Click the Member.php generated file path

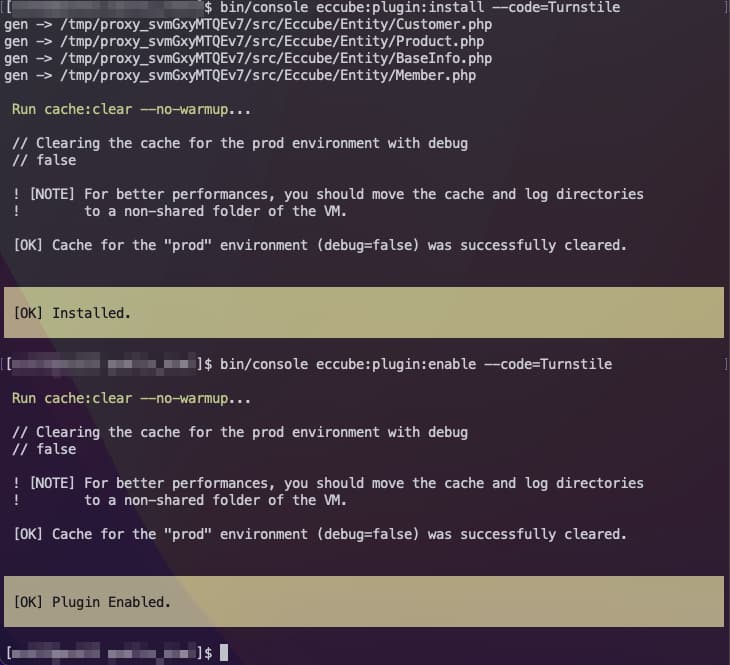click(x=268, y=75)
